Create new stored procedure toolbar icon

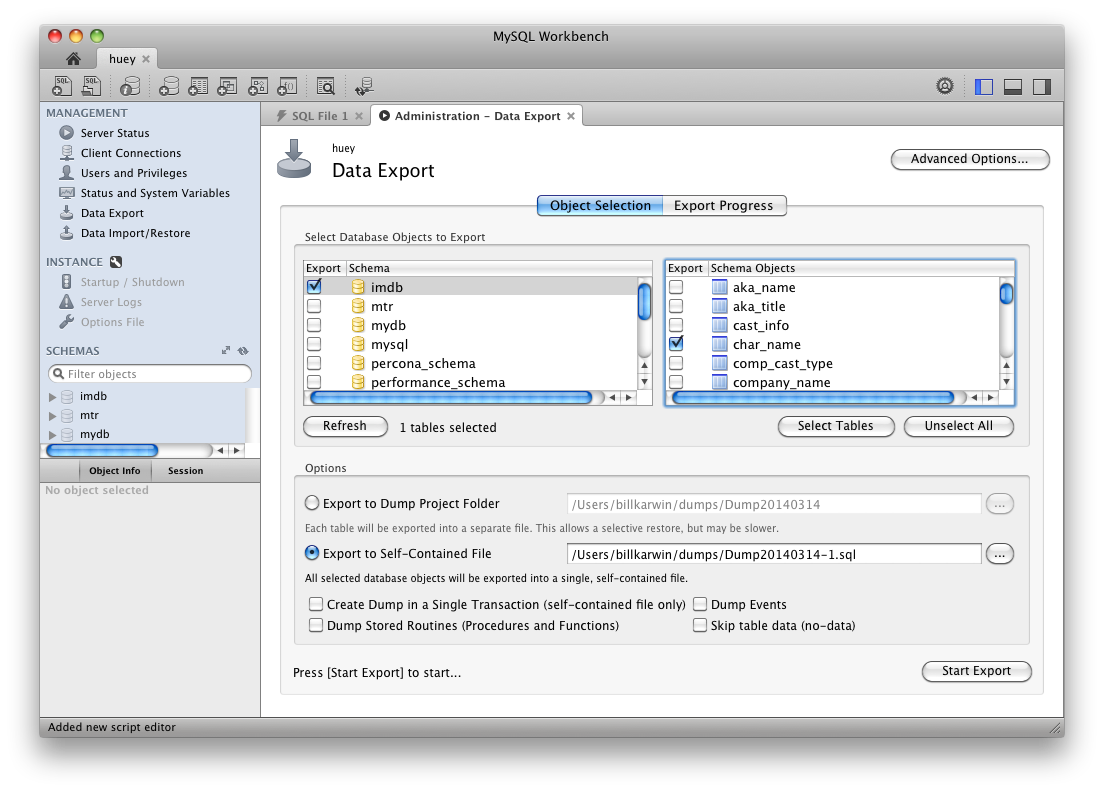point(258,86)
